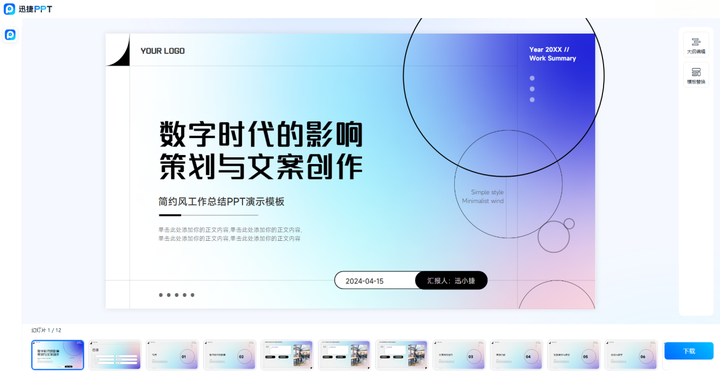Click the date field 2024-04-15
This screenshot has width=720, height=372.
(x=365, y=281)
